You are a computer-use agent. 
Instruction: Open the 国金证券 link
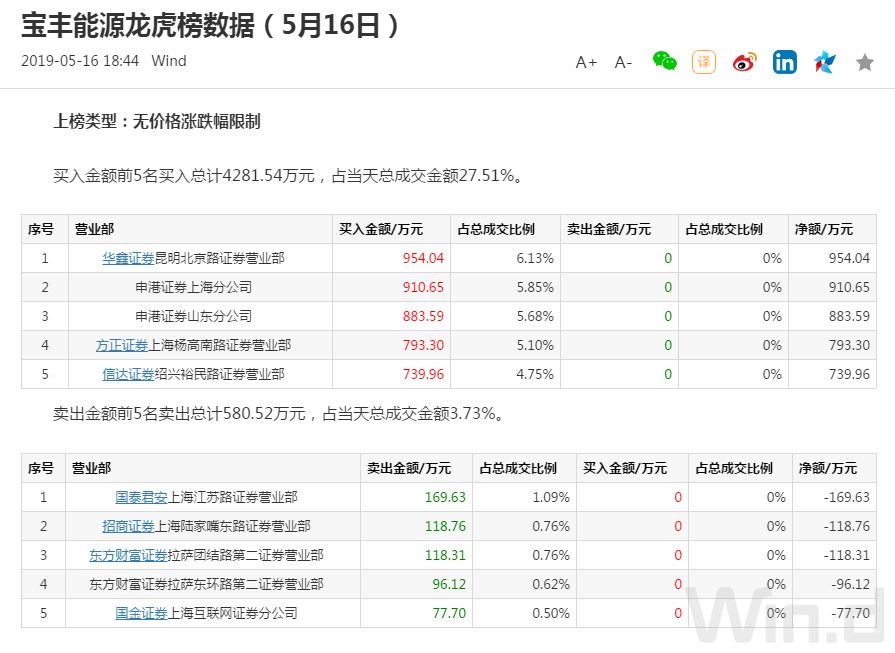[x=142, y=614]
